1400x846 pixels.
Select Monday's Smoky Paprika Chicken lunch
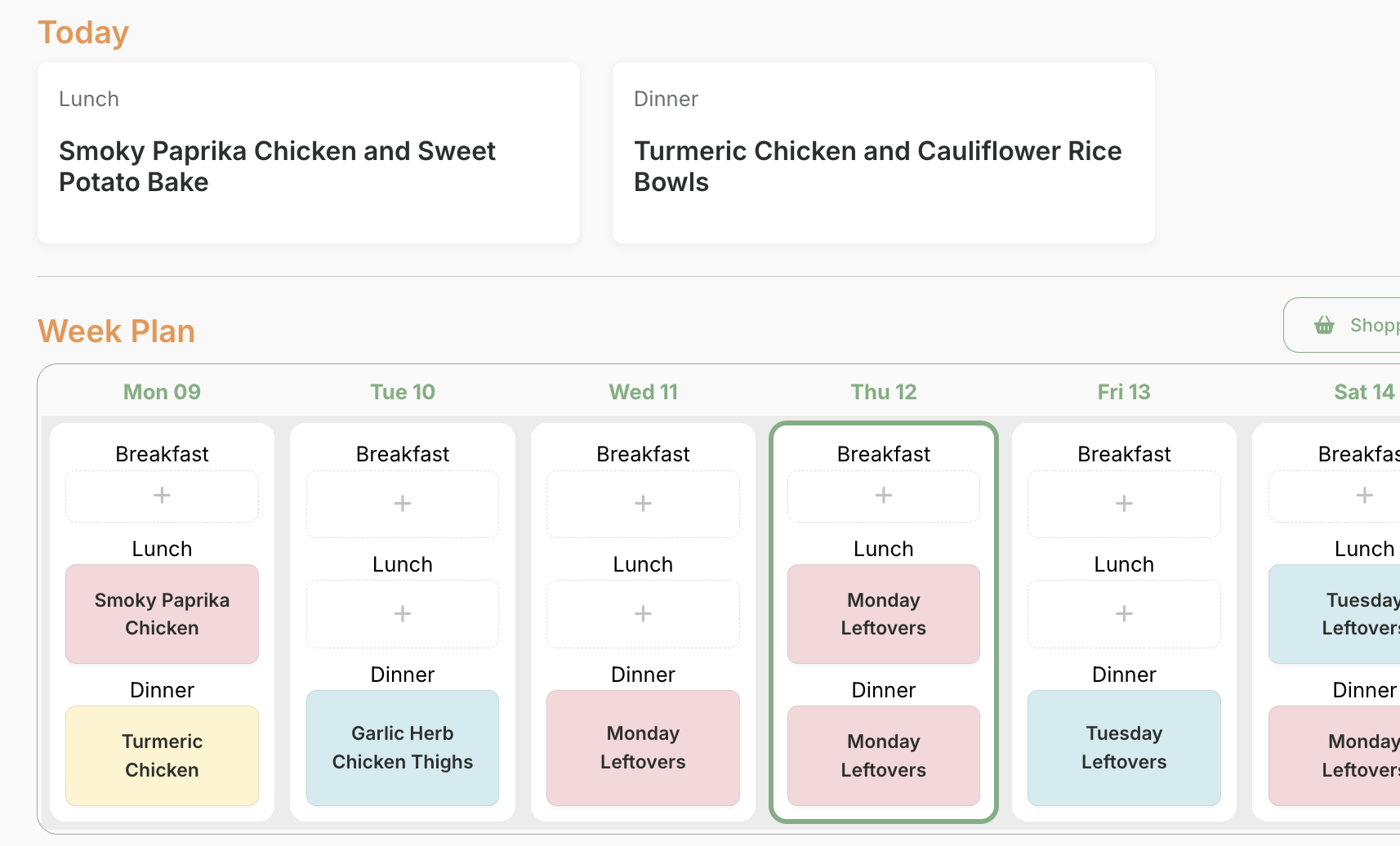click(162, 614)
